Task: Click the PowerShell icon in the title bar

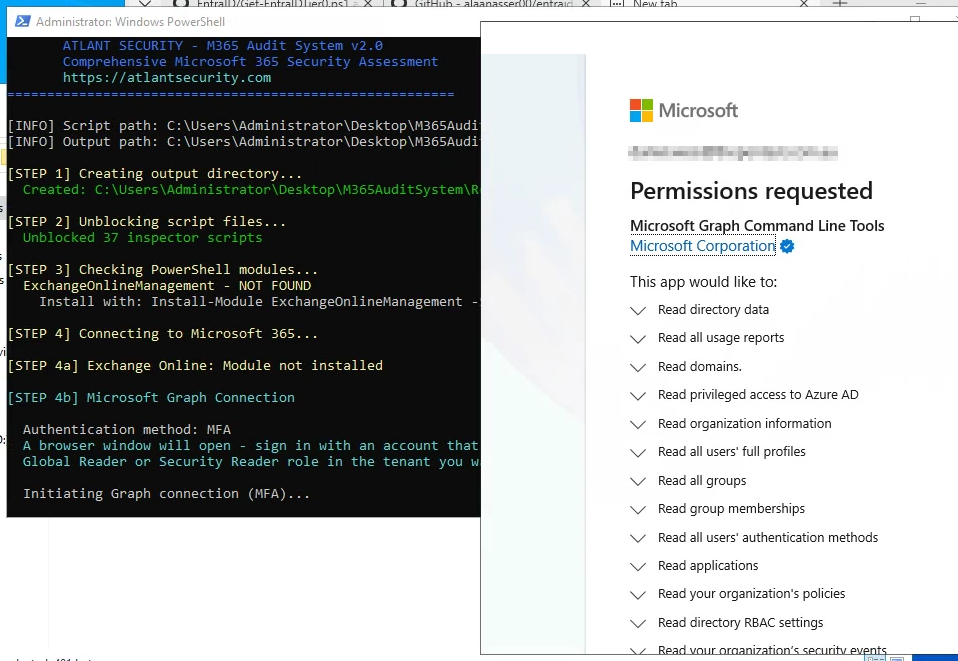Action: [x=23, y=21]
